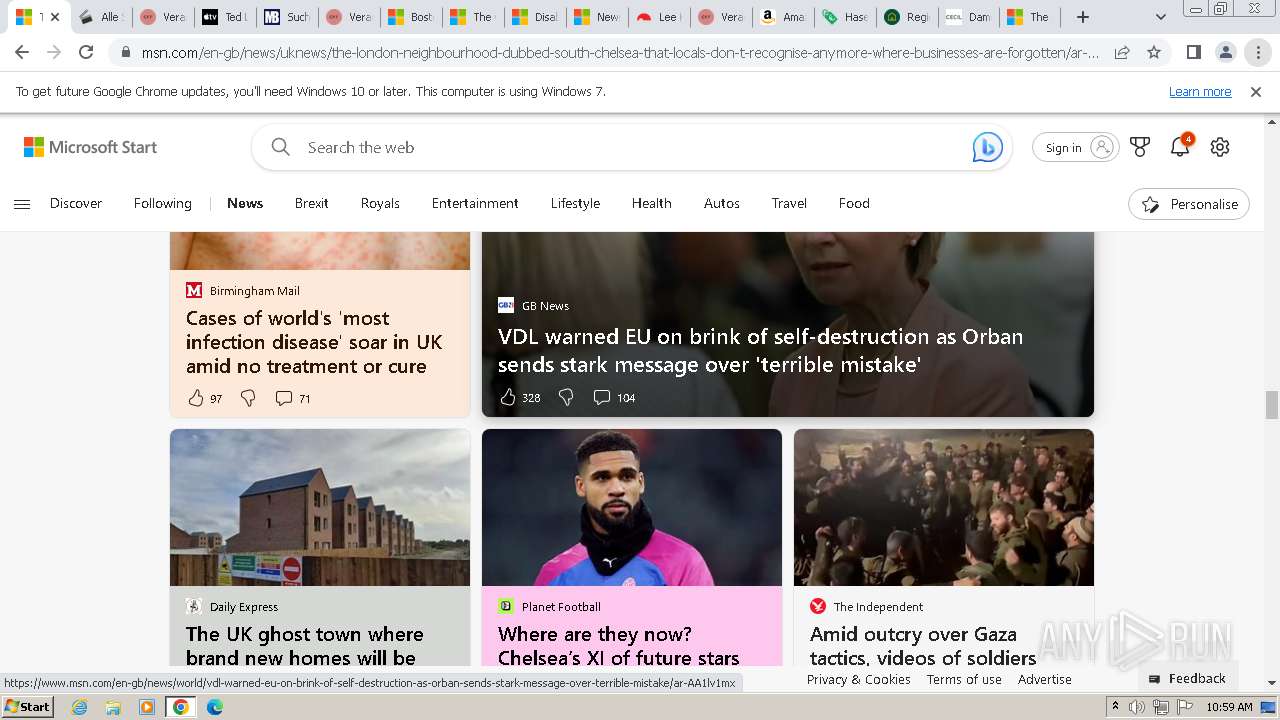The image size is (1280, 720).
Task: Bookmark this page with star icon
Action: coord(1154,52)
